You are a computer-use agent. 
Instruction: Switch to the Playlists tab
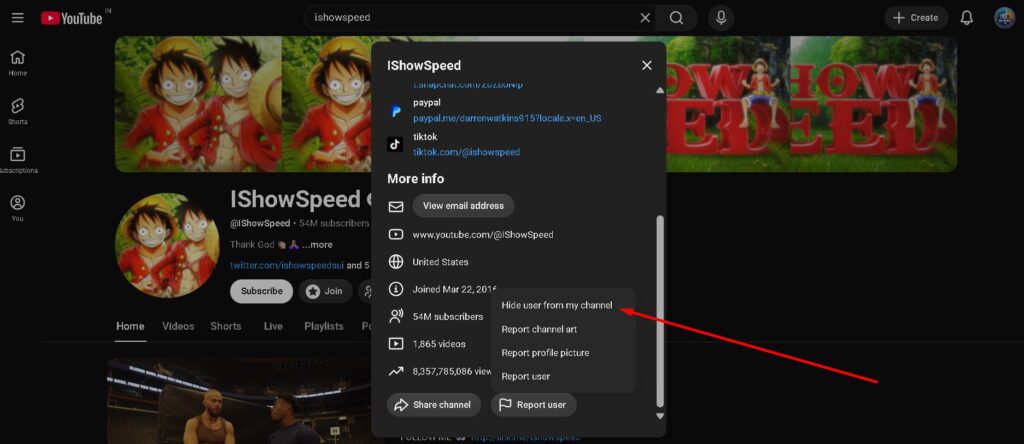click(x=324, y=326)
